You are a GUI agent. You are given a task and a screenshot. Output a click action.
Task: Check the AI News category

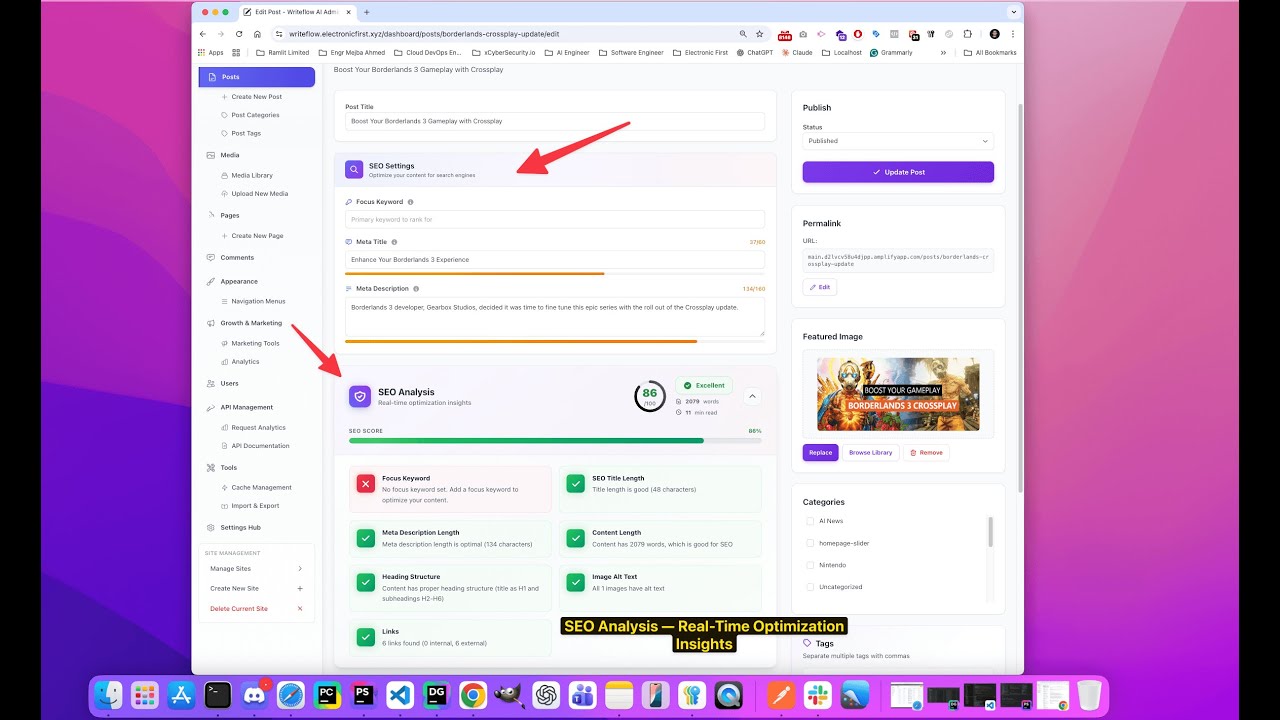[x=810, y=521]
